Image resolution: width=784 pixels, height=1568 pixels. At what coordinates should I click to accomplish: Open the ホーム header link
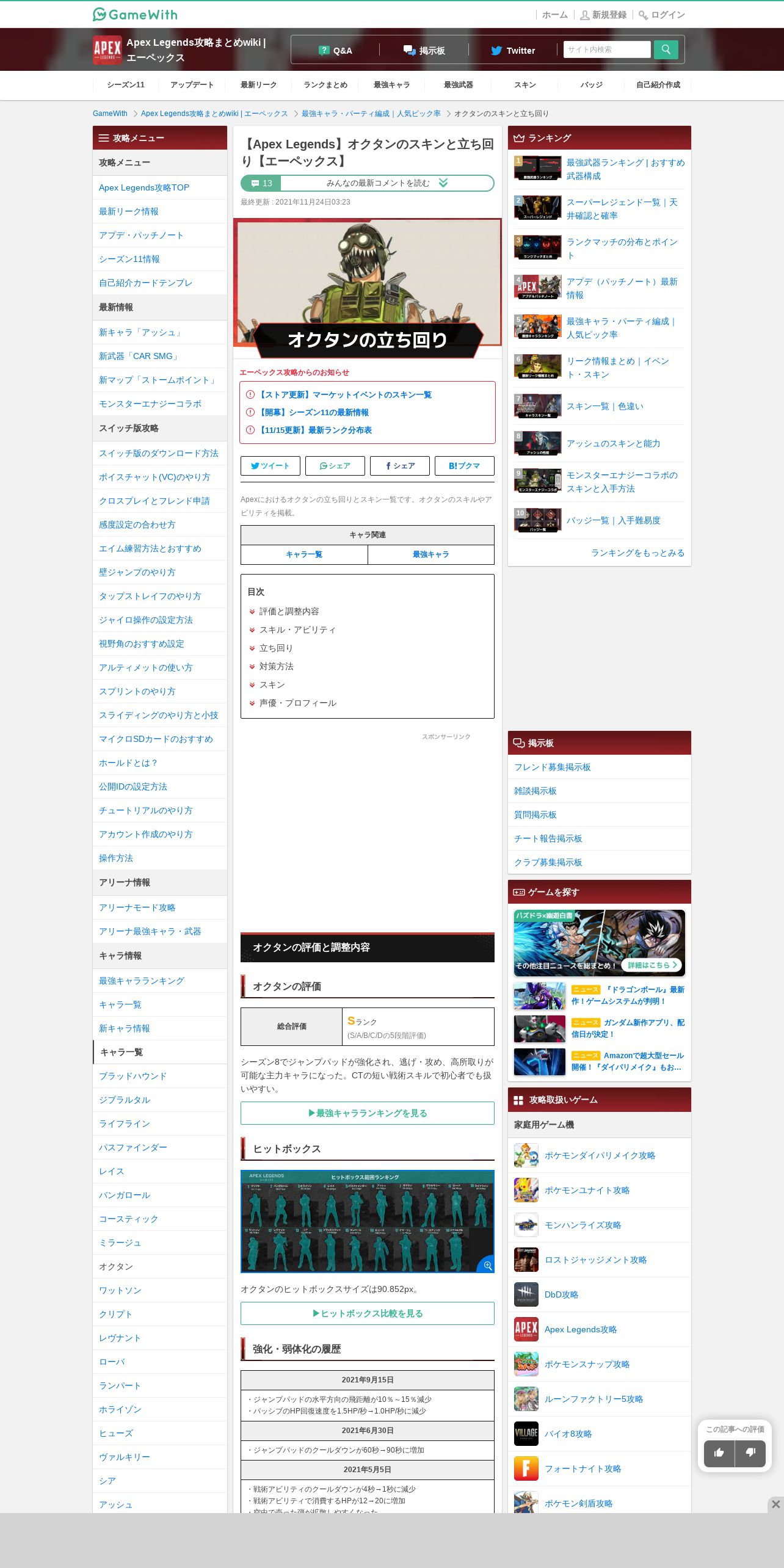[555, 15]
